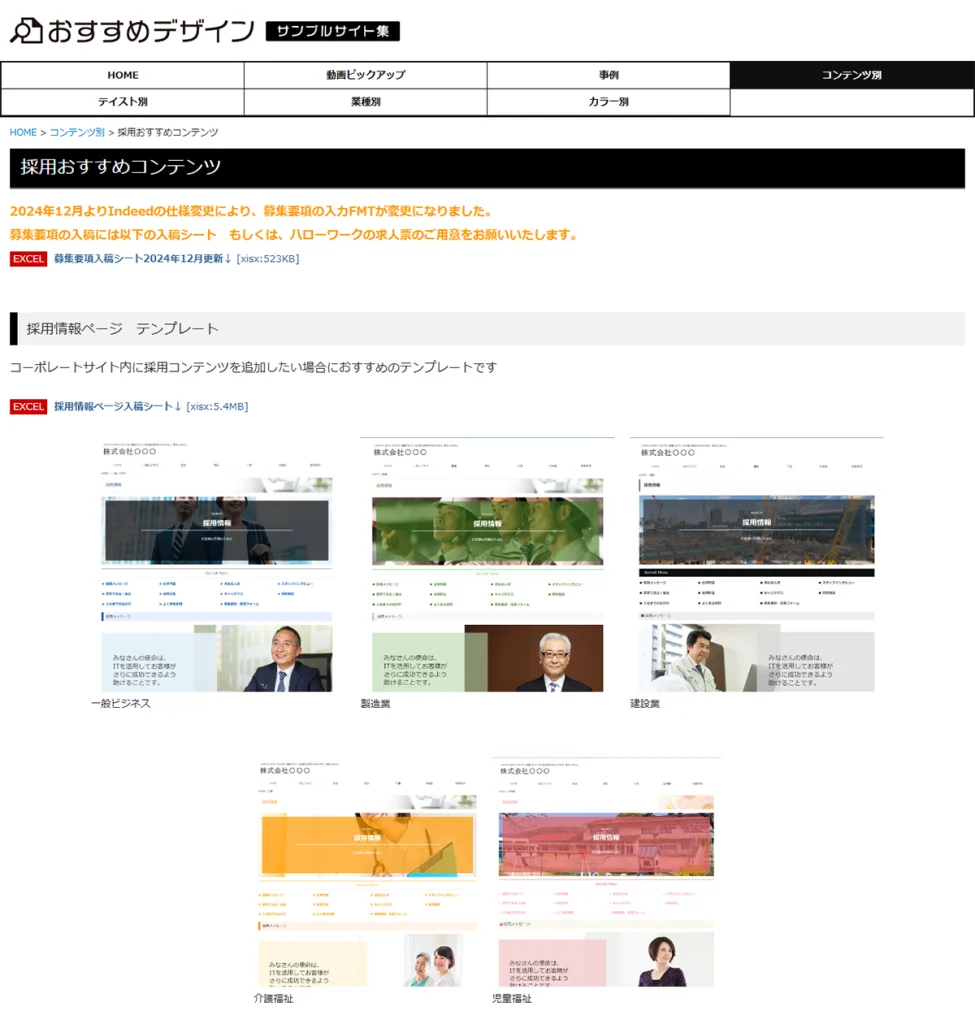View the 建設業 template thumbnail
This screenshot has width=975, height=1024.
tap(756, 565)
